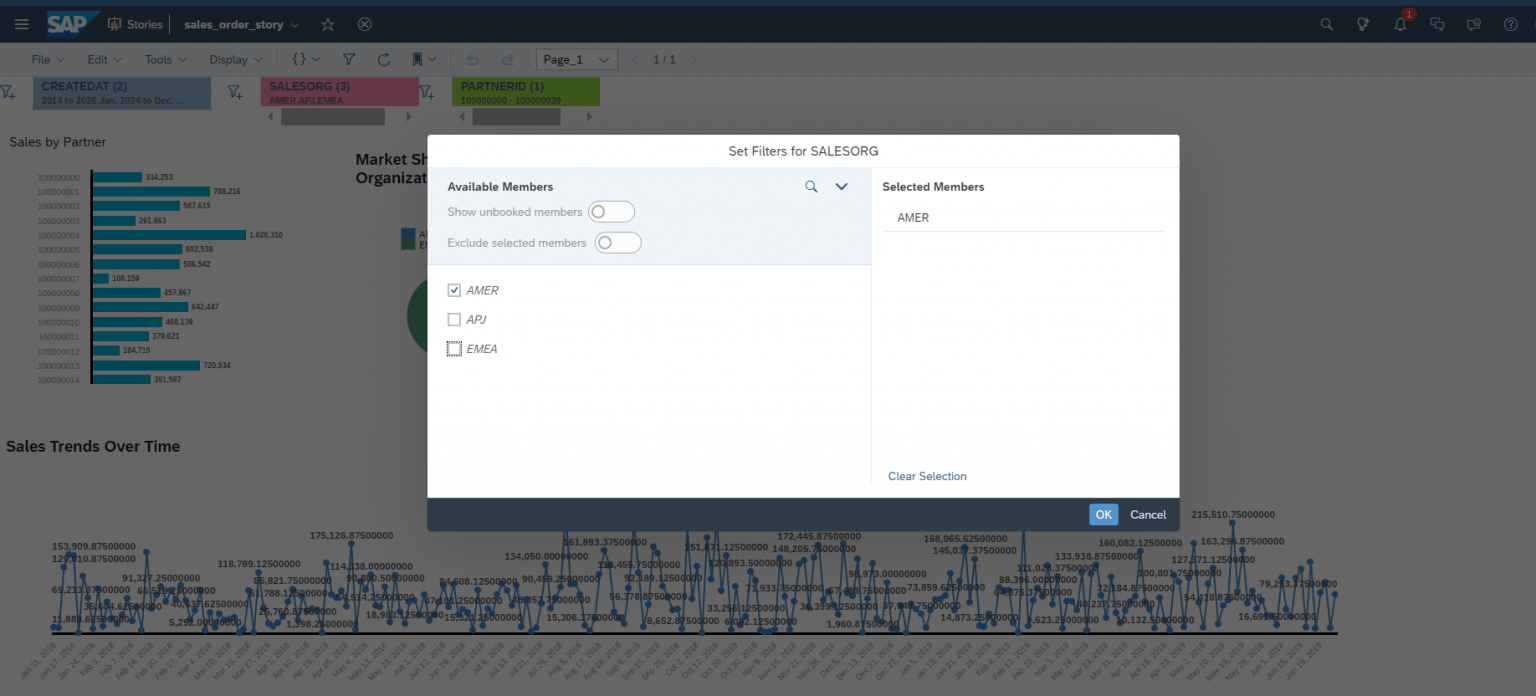Click OK to apply SALESORG filters

[1103, 514]
